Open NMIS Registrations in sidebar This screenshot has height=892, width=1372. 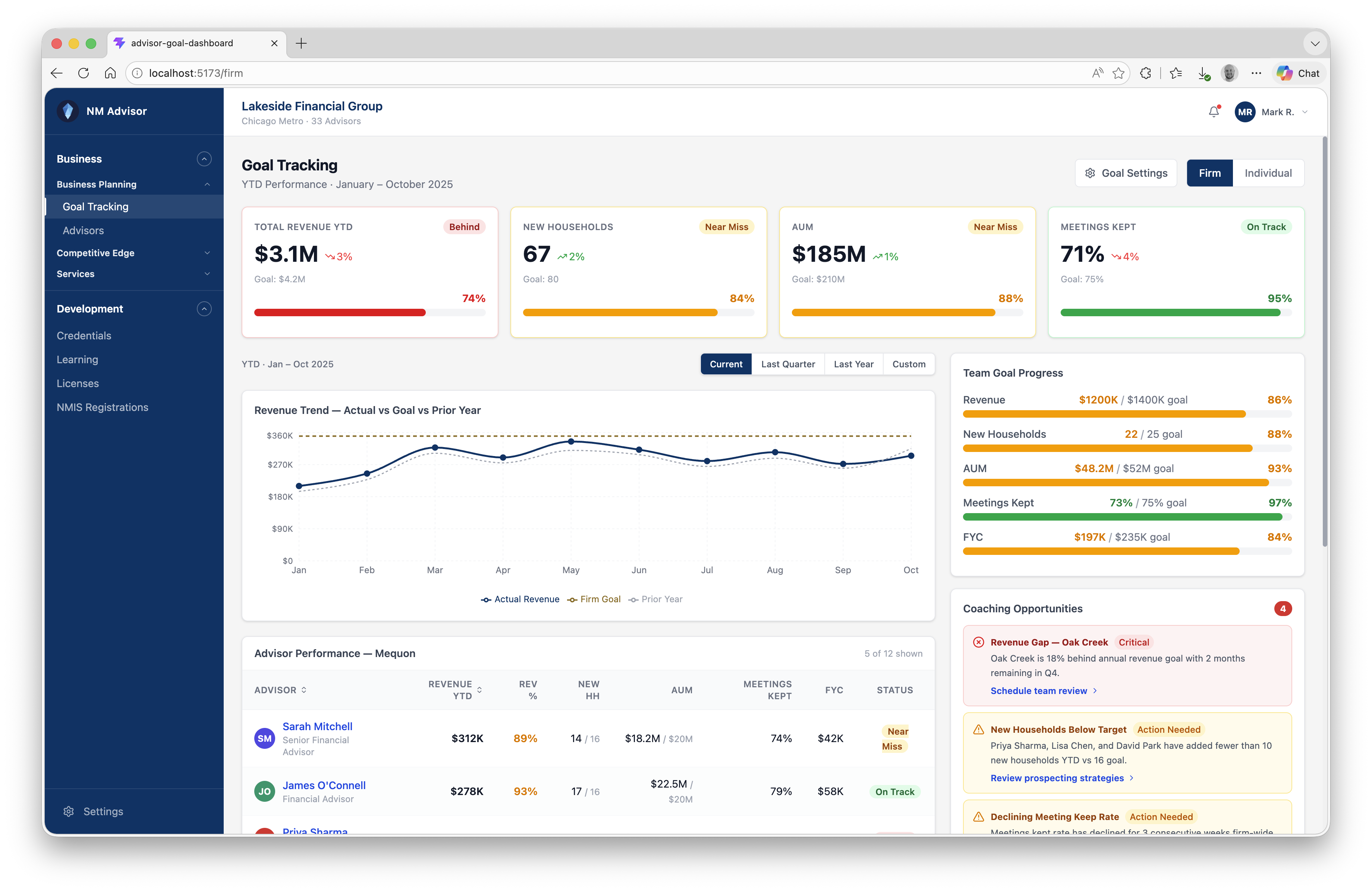pos(102,407)
